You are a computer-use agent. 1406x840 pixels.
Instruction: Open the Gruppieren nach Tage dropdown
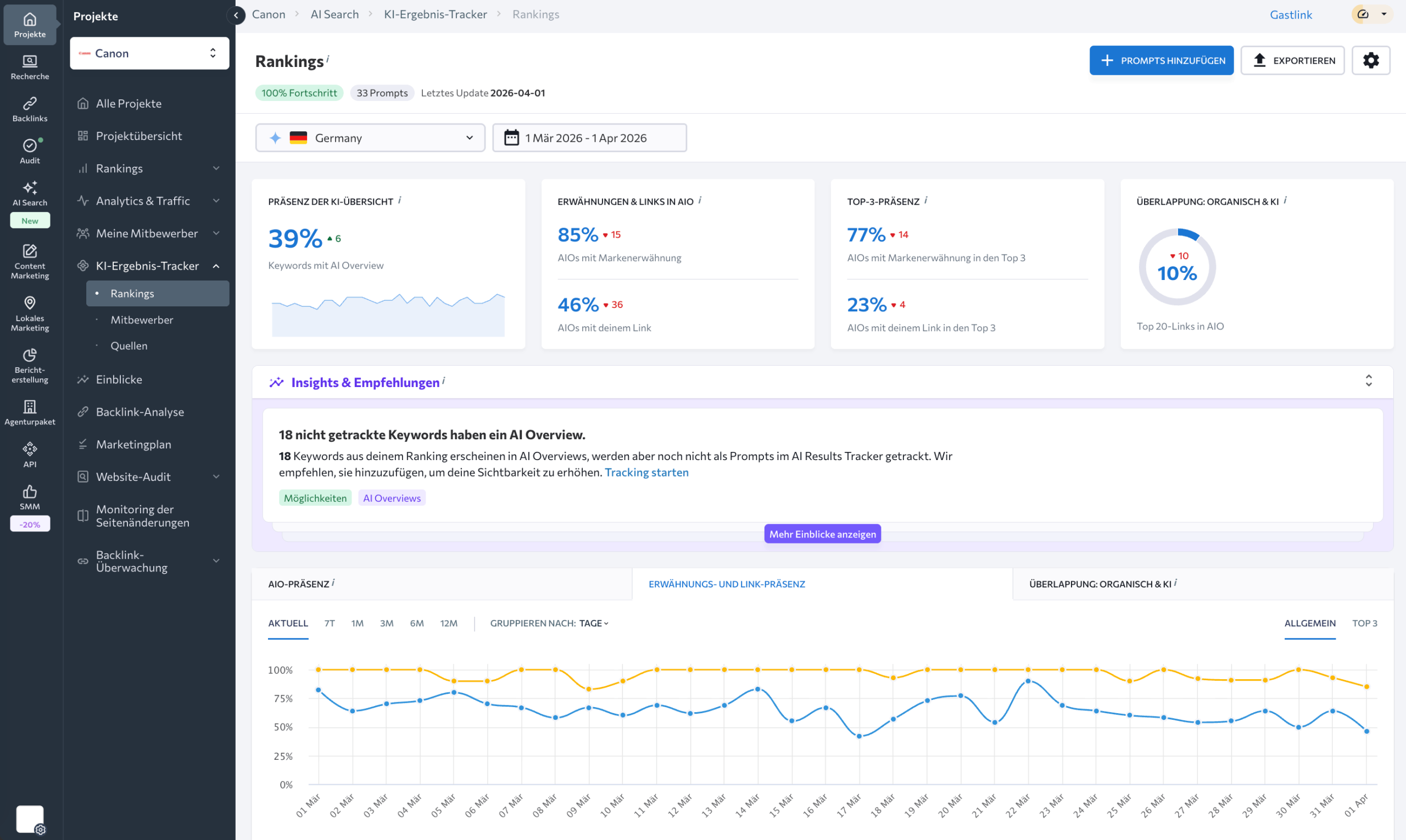point(593,623)
